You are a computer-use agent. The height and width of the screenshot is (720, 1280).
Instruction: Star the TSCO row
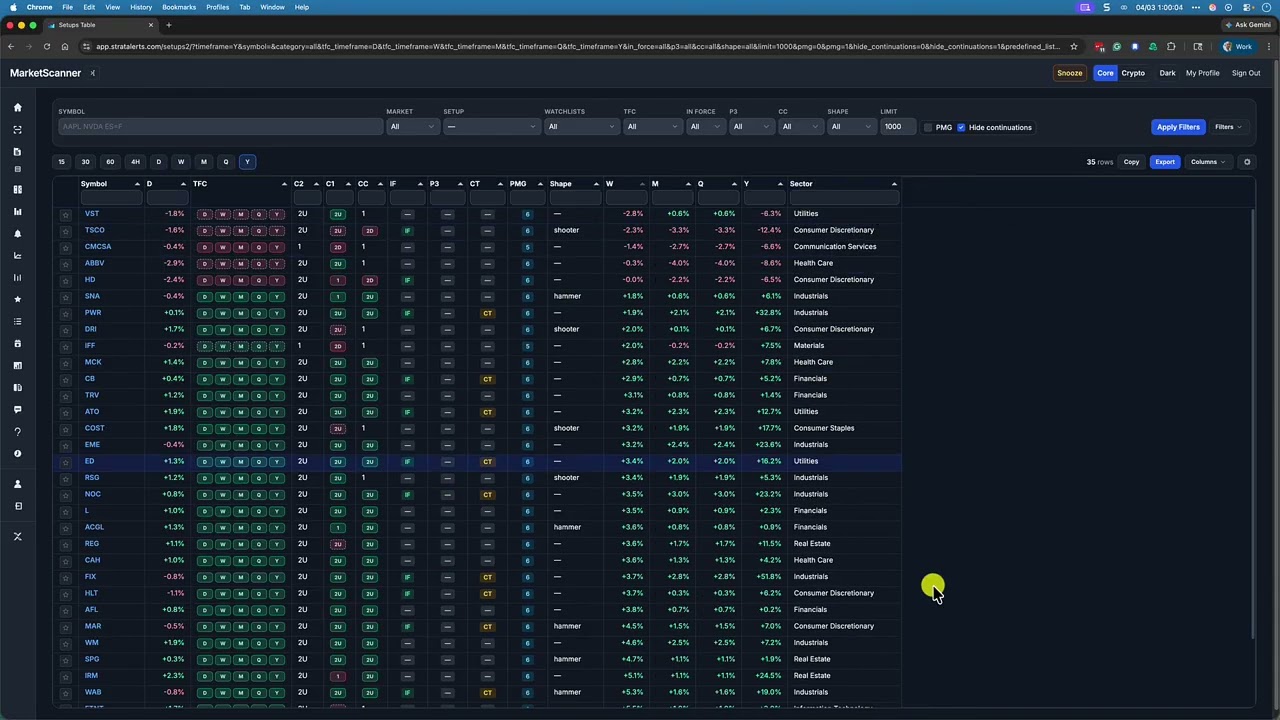[x=66, y=230]
